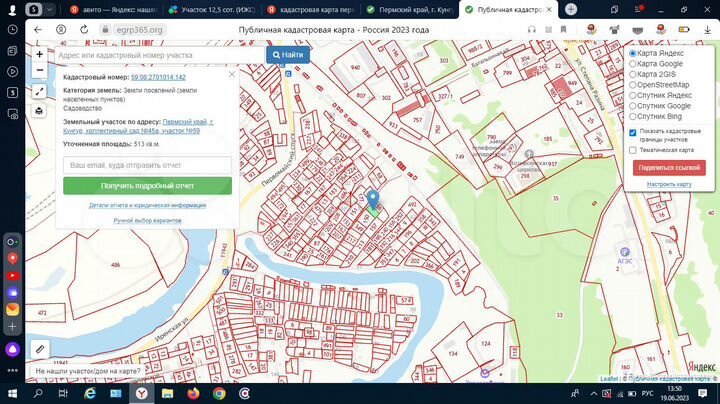The width and height of the screenshot is (720, 404).
Task: Open sidebar more options three dots
Action: (13, 370)
